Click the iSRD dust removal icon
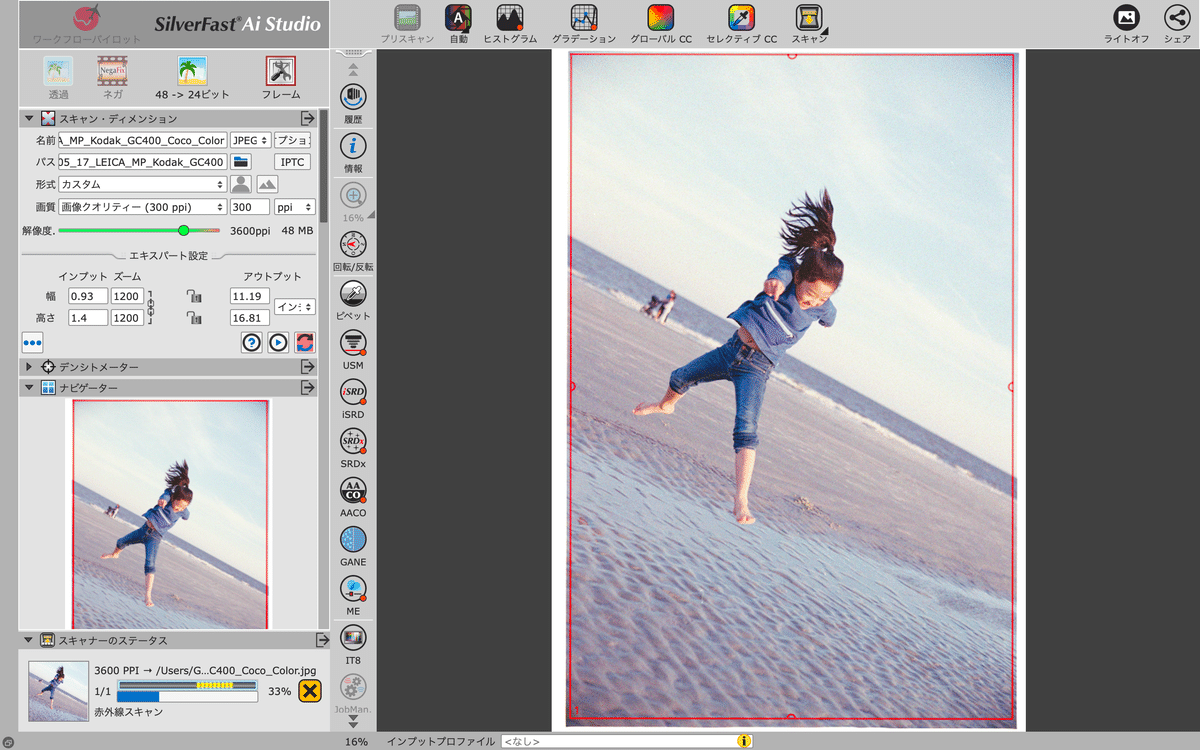The height and width of the screenshot is (750, 1200). coord(353,392)
